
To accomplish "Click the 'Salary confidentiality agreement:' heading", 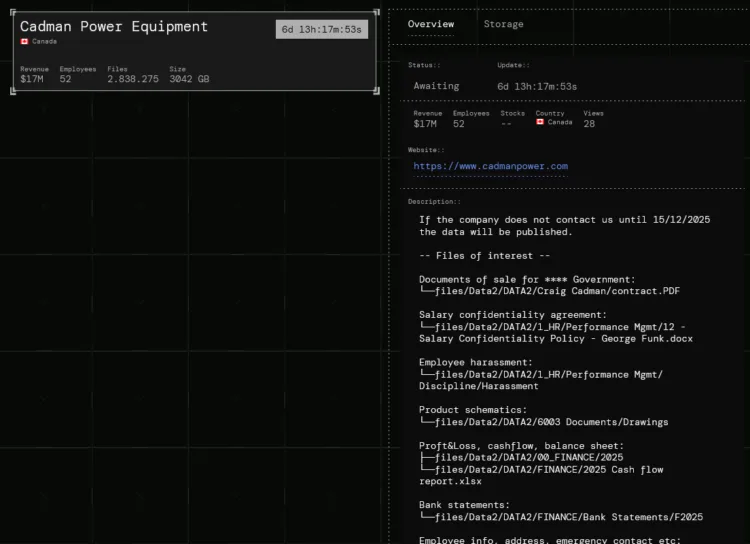I will [513, 315].
